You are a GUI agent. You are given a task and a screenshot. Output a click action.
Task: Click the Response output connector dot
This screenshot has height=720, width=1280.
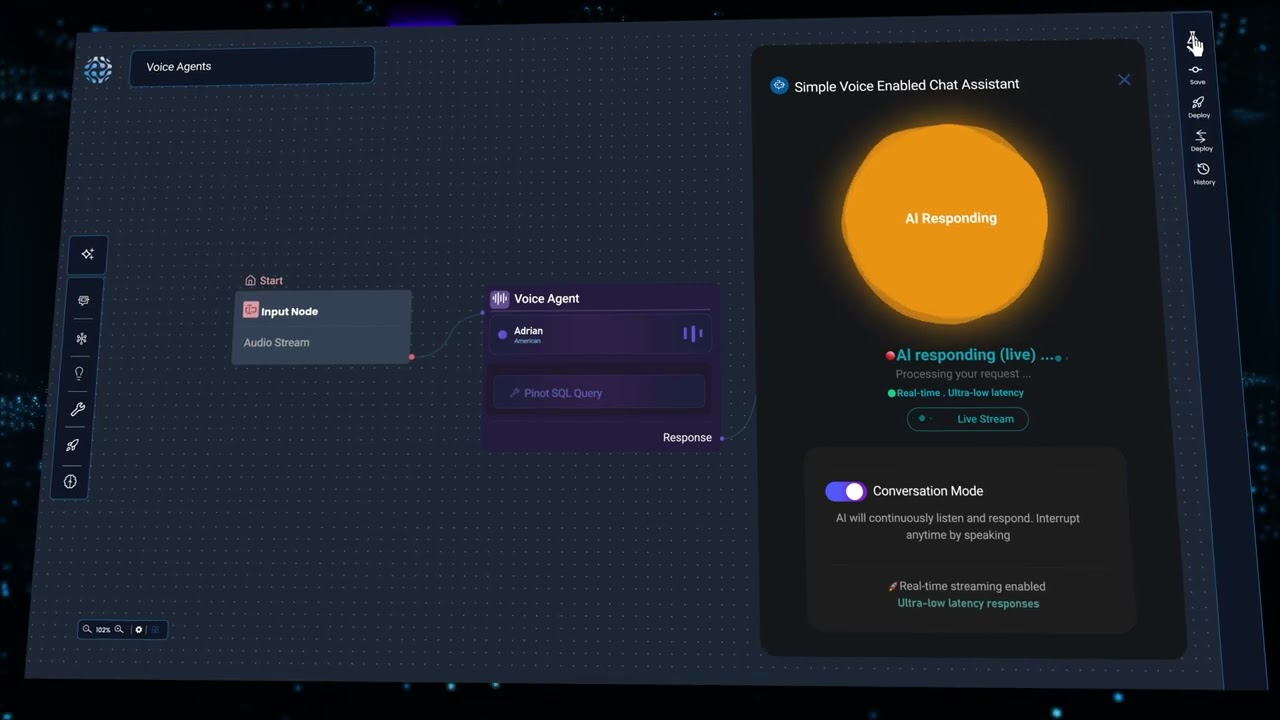(x=722, y=438)
